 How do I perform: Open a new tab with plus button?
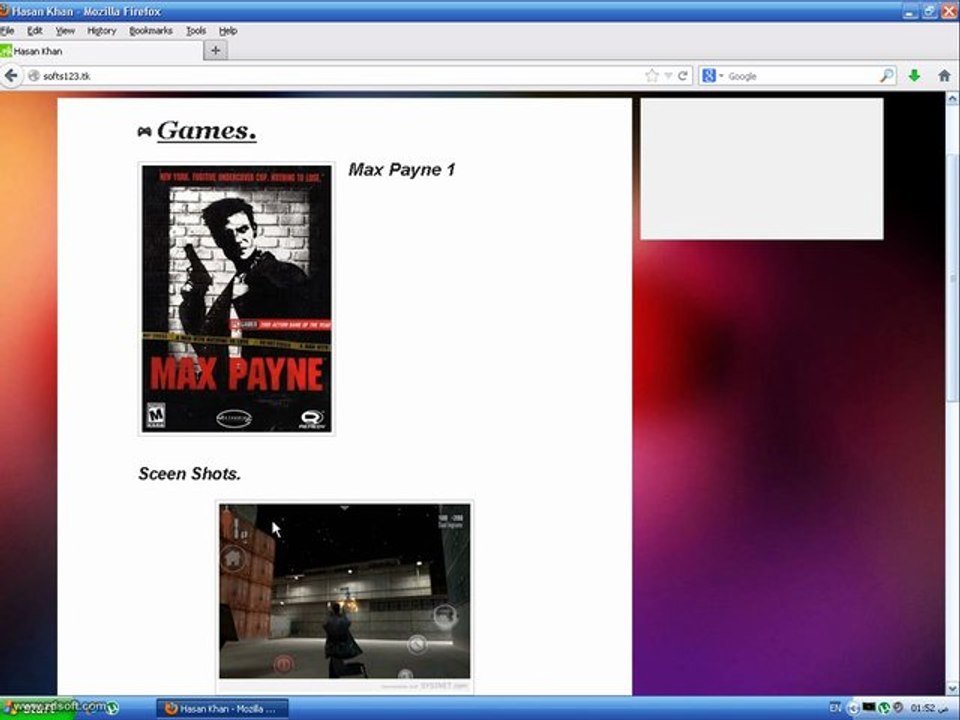(215, 51)
